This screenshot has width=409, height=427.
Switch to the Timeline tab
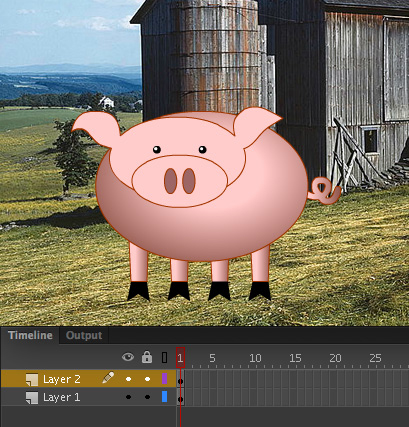(30, 335)
